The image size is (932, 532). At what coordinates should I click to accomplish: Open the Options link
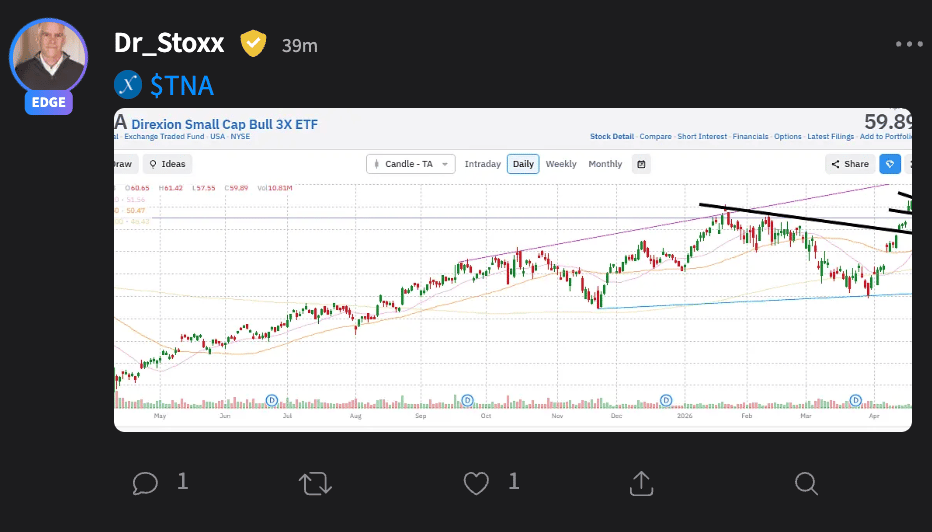(788, 137)
